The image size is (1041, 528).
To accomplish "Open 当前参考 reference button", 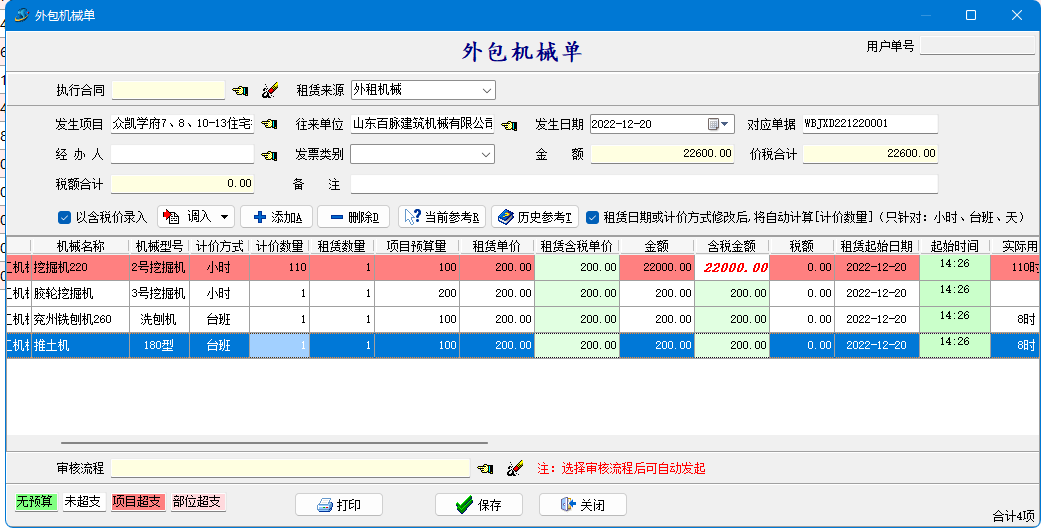I will tap(442, 217).
